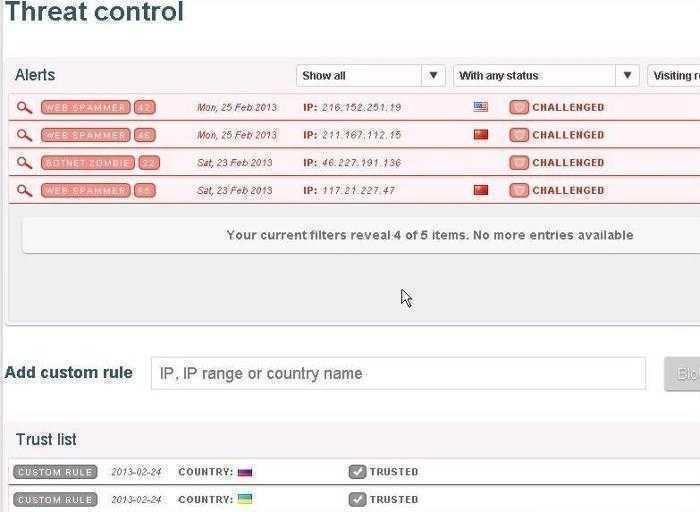700x512 pixels.
Task: Toggle trusted checkmark on first custom rule
Action: (x=357, y=472)
